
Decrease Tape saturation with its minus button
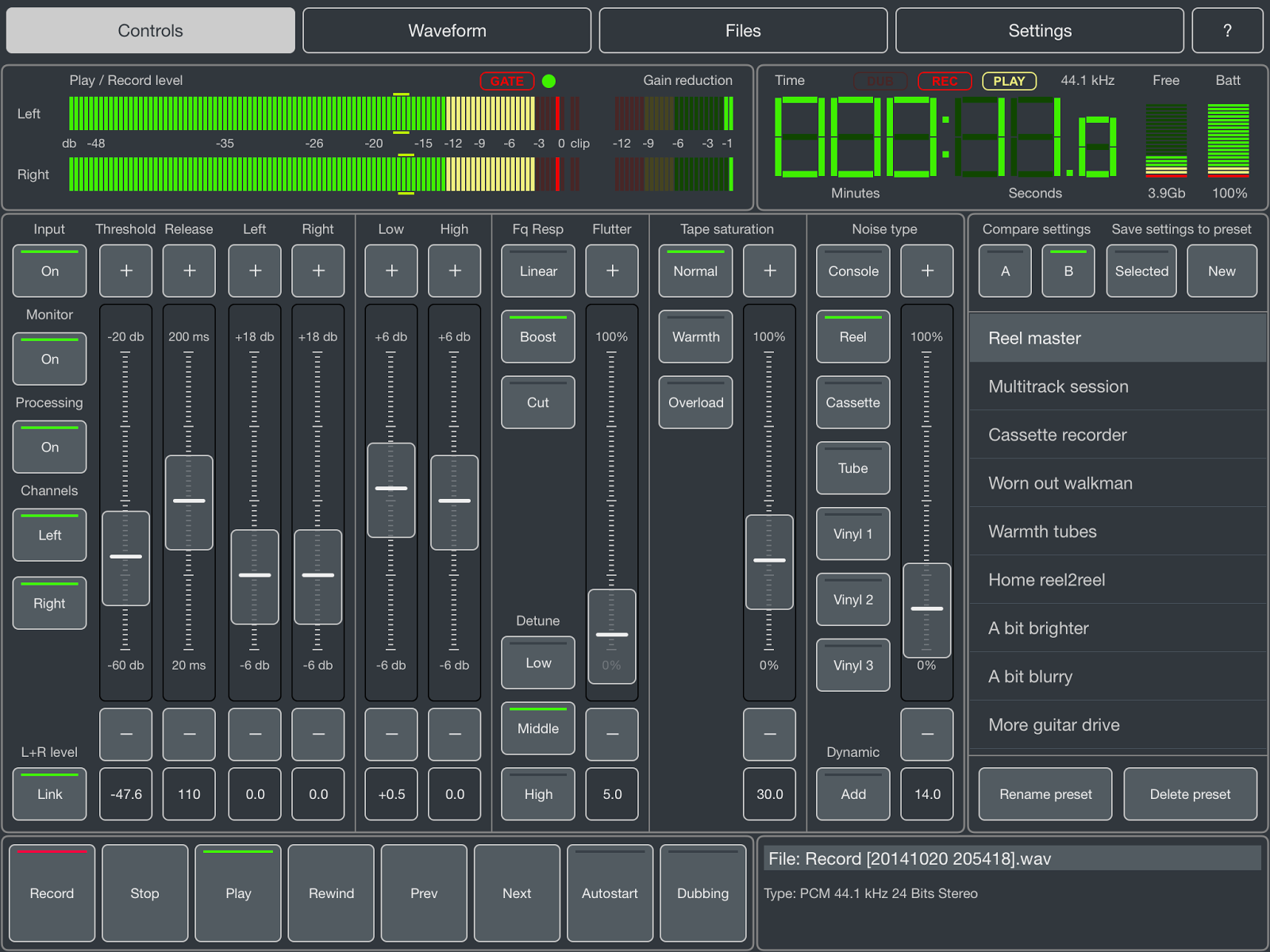click(x=770, y=734)
